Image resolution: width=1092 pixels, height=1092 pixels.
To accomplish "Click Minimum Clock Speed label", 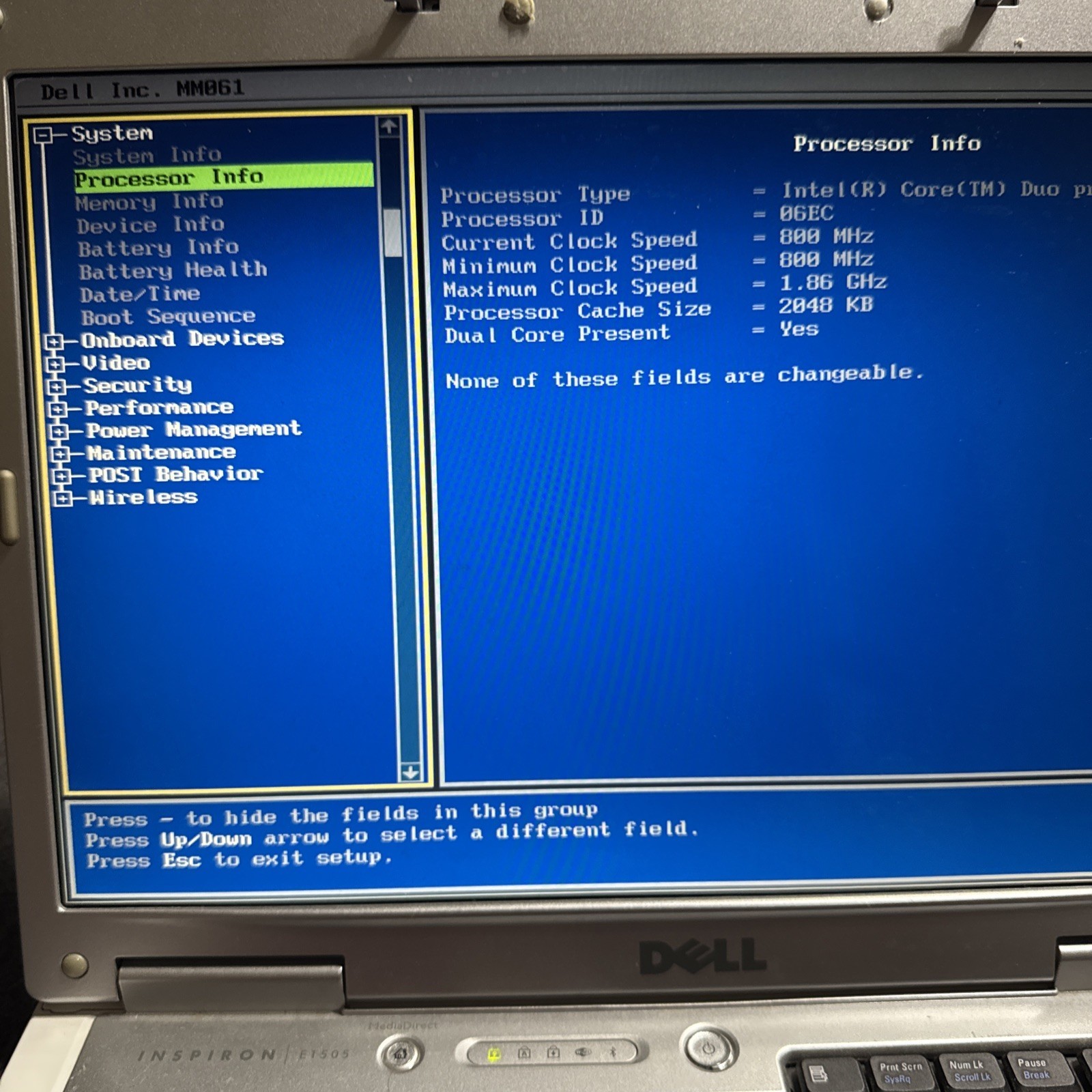I will click(570, 264).
